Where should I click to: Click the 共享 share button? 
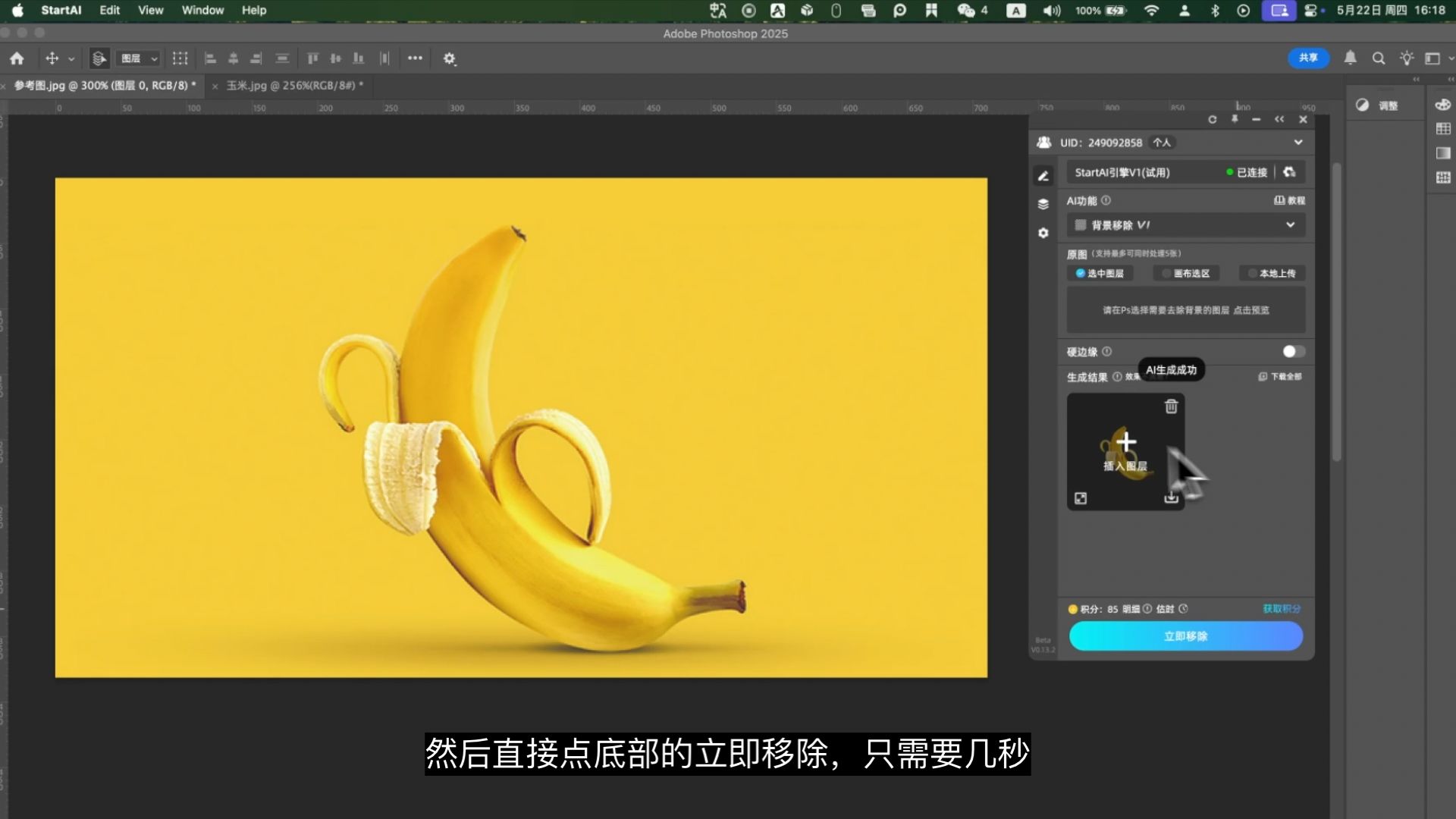pos(1308,58)
